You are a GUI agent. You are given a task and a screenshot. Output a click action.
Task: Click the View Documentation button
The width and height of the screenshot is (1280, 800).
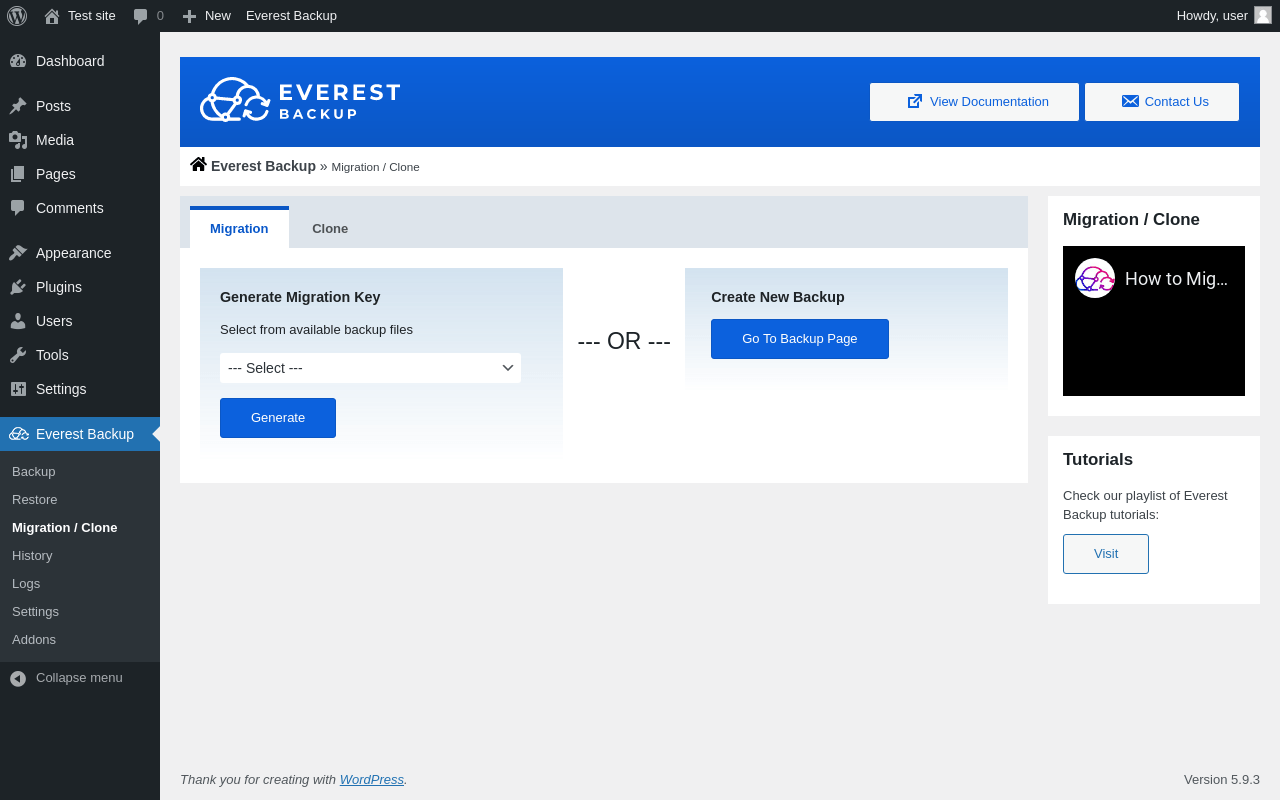(x=974, y=102)
